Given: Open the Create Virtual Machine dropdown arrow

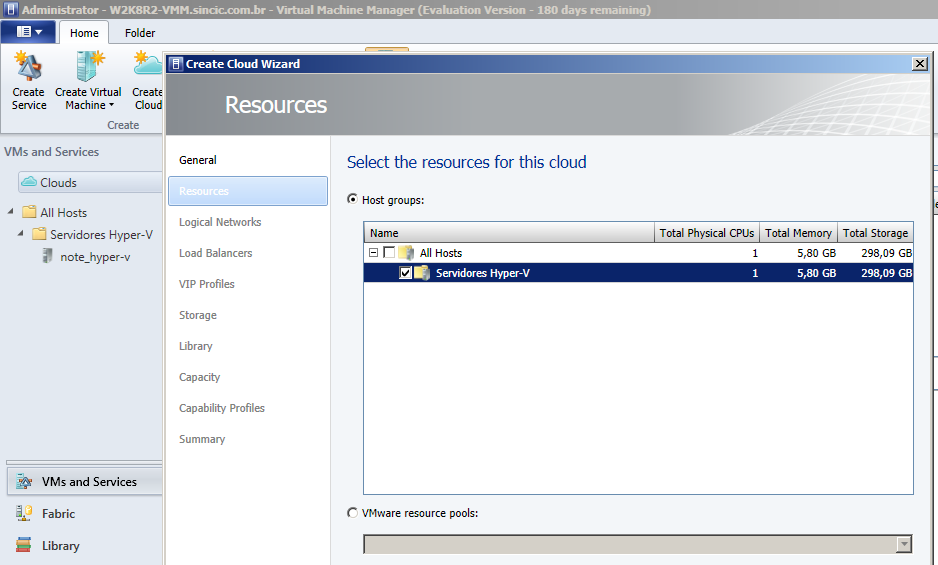Looking at the screenshot, I should click(111, 105).
